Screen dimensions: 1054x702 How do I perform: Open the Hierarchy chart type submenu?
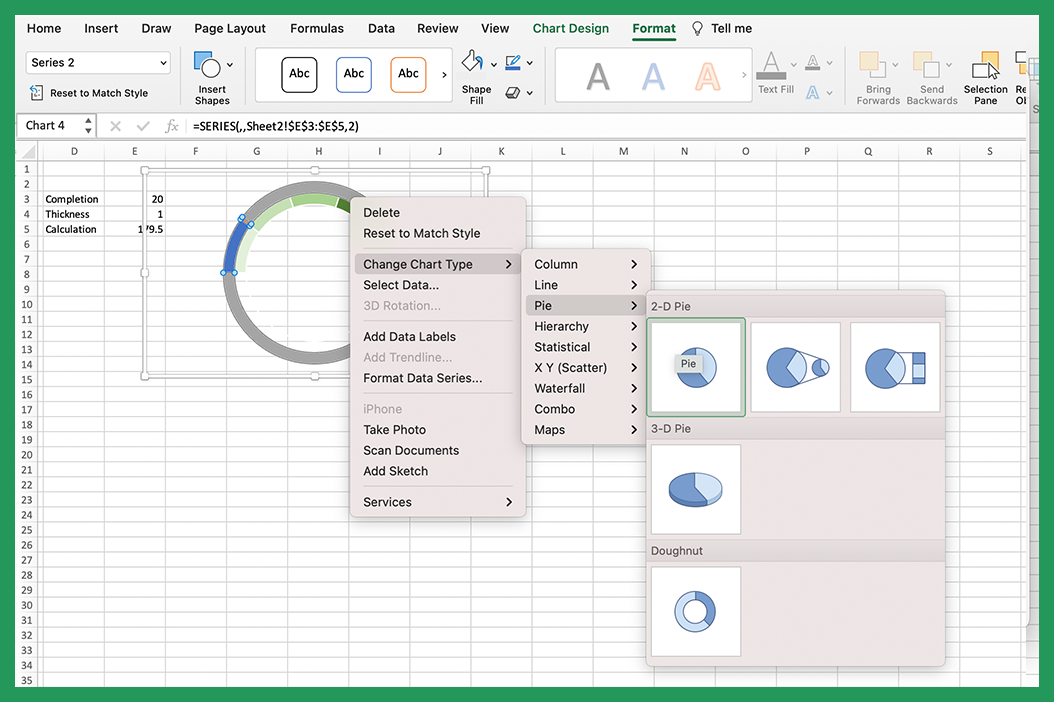(x=584, y=326)
